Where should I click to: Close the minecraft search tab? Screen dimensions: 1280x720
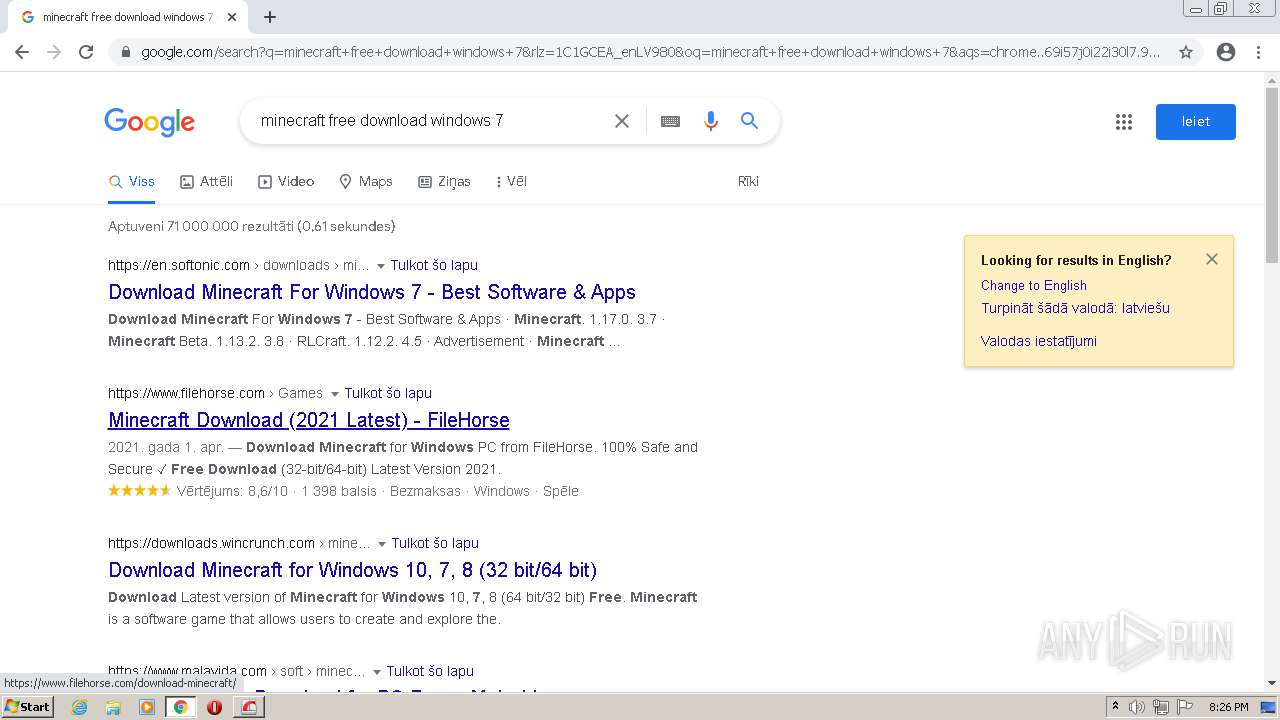(232, 17)
